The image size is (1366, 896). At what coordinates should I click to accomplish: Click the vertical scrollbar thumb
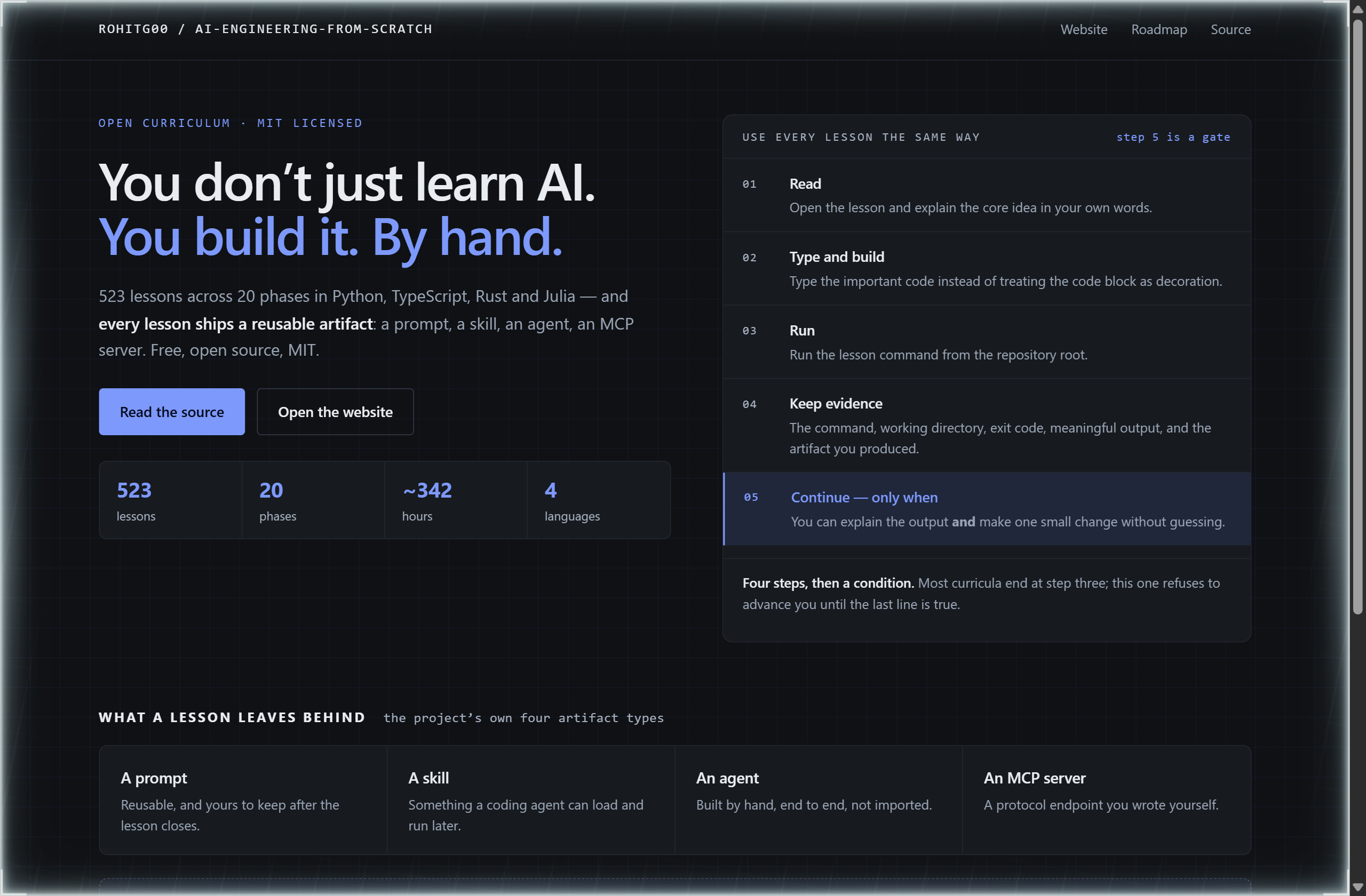pos(1357,317)
